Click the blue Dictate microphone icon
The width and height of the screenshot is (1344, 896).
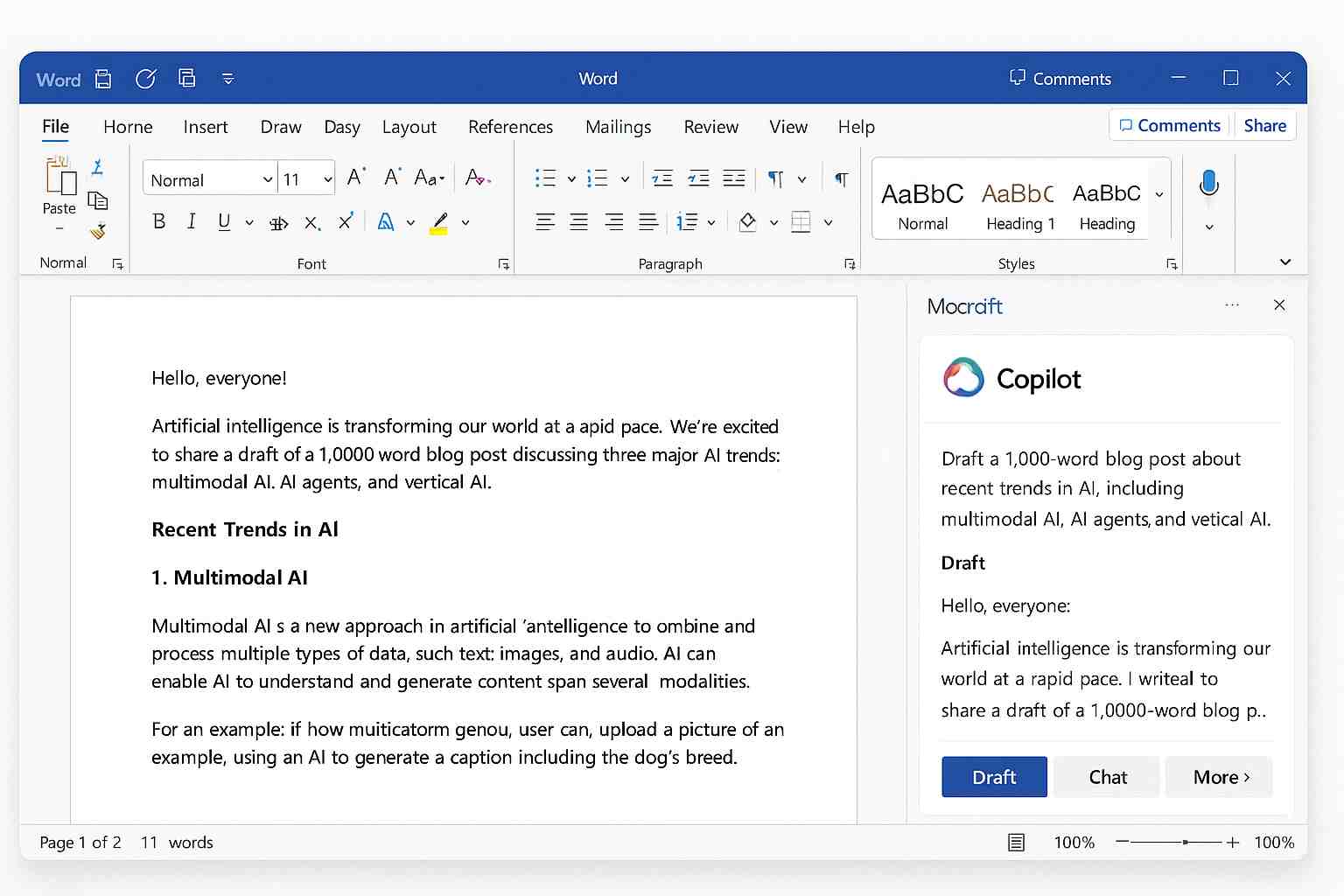click(x=1209, y=184)
